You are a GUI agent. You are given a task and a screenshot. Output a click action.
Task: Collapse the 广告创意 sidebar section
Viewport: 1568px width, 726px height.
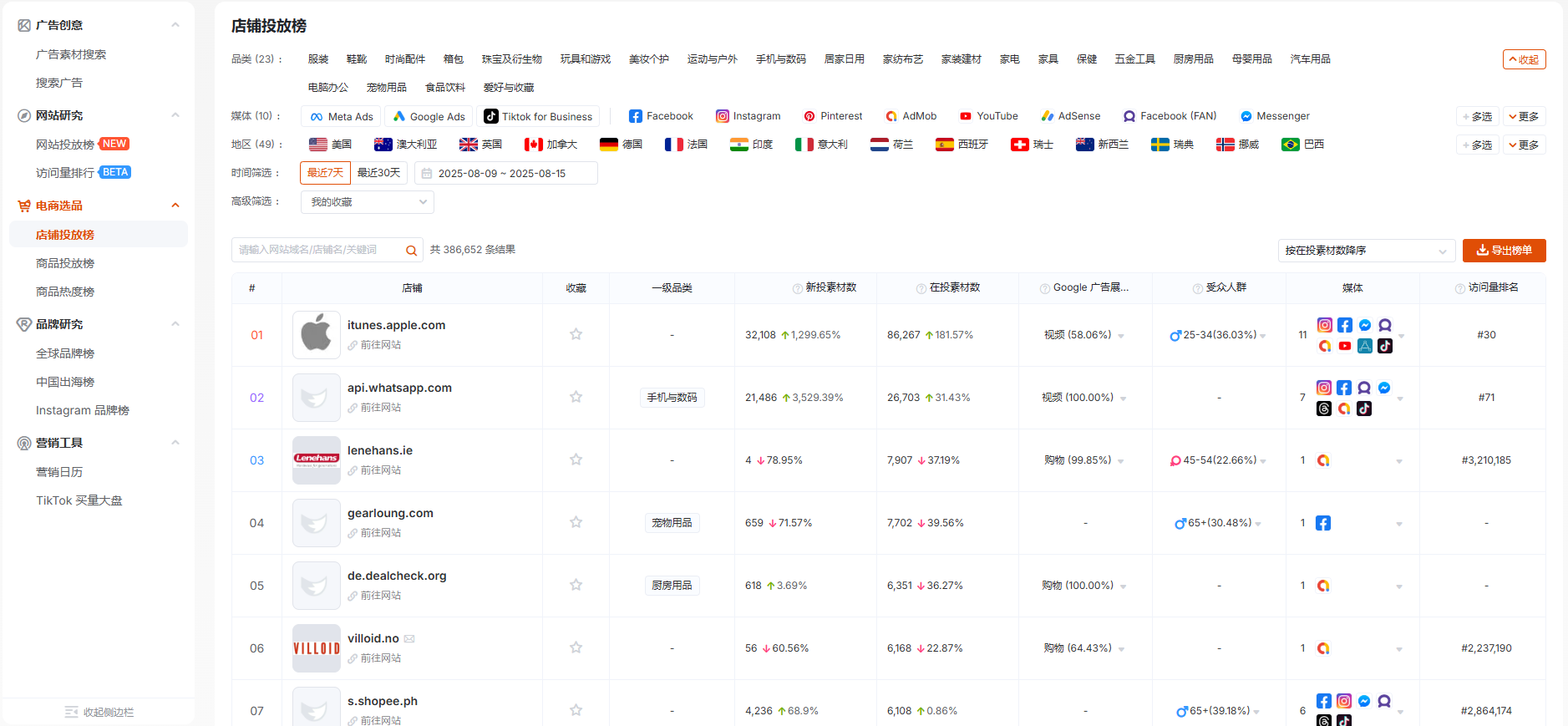coord(175,25)
